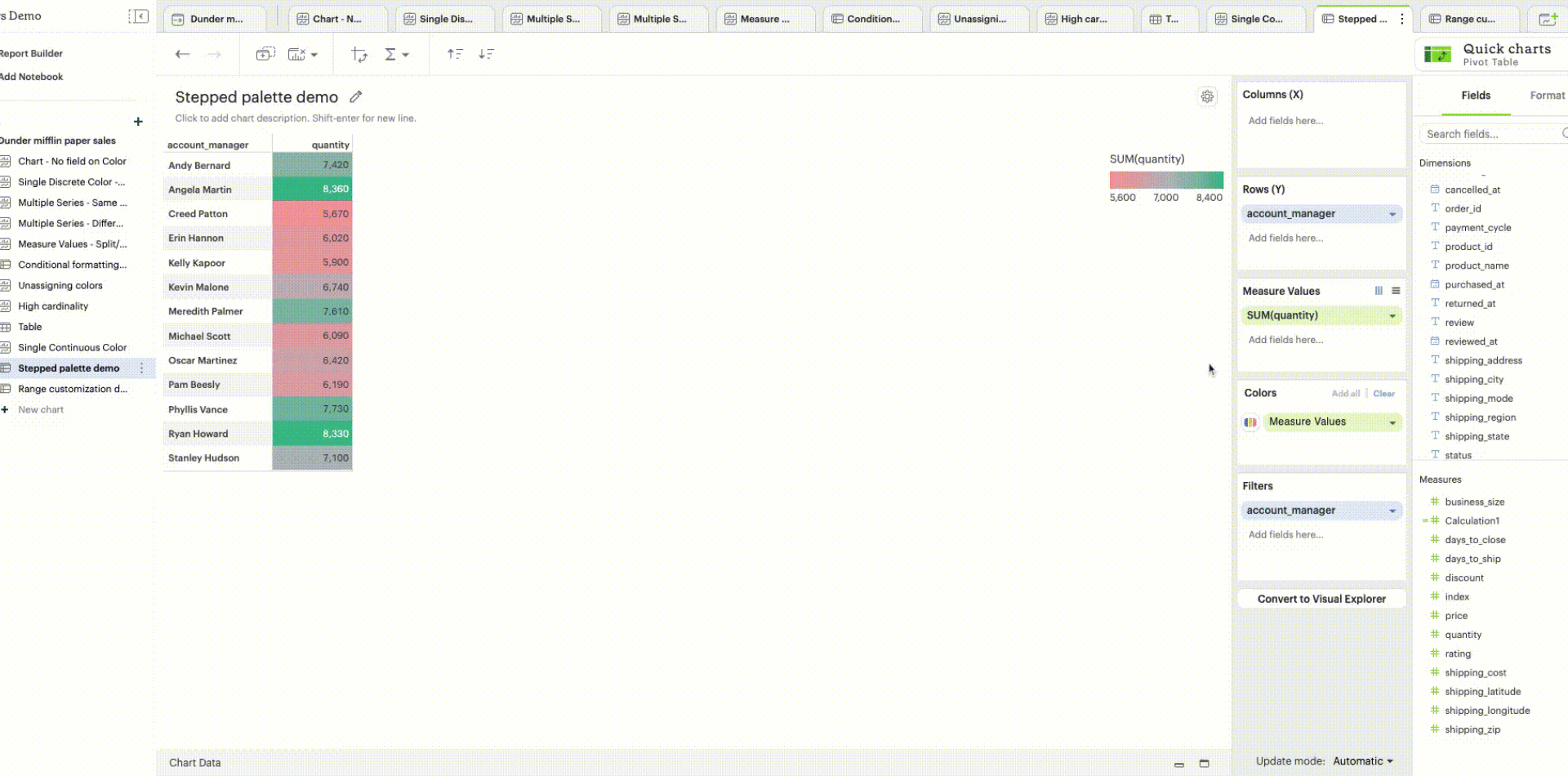Sort ascending using toolbar icon
This screenshot has height=776, width=1568.
[455, 54]
